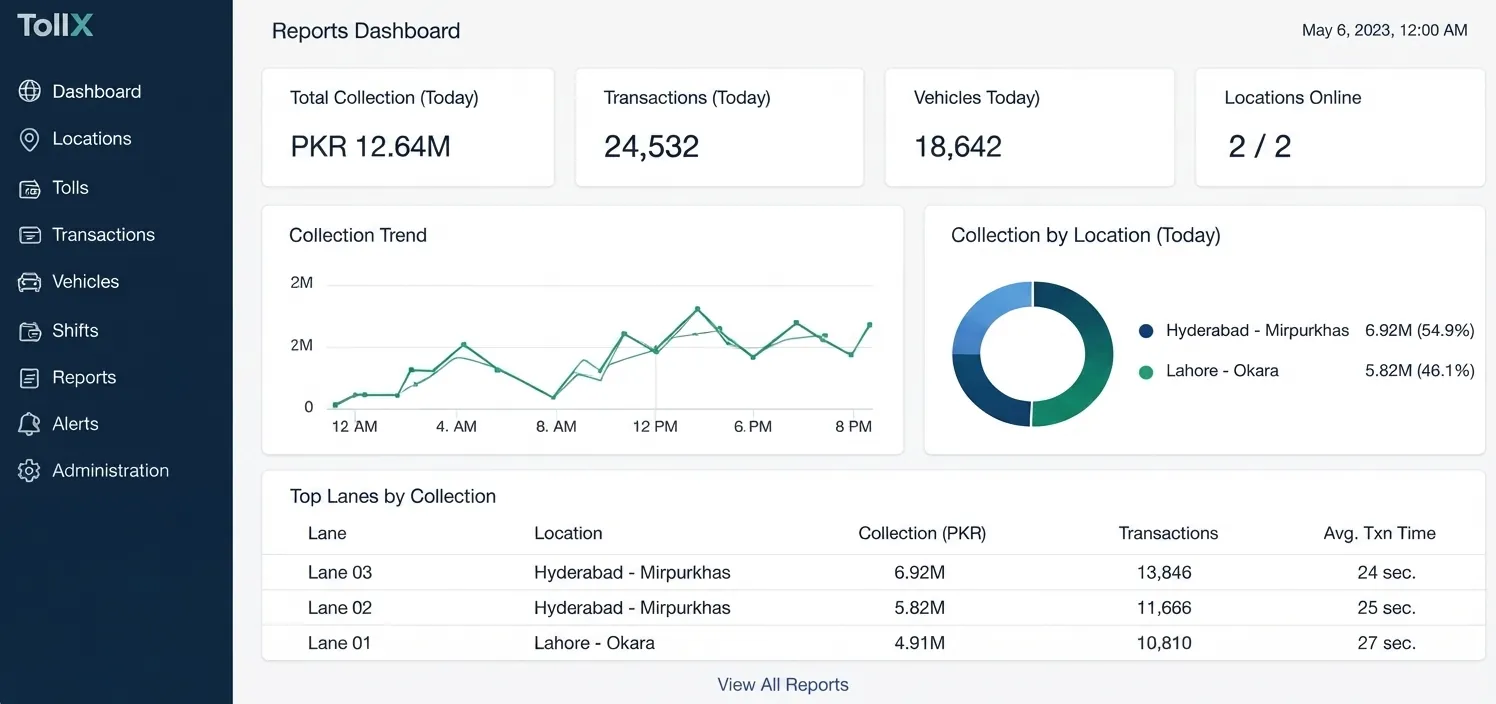
Task: Click the Alerts bell icon
Action: point(30,424)
